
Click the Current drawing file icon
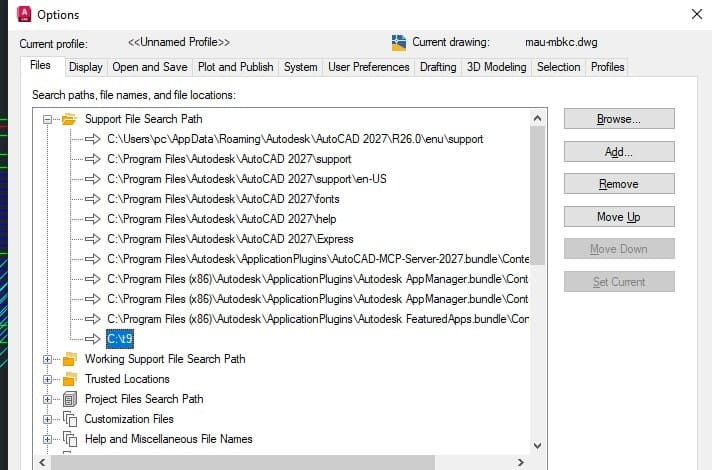(399, 43)
